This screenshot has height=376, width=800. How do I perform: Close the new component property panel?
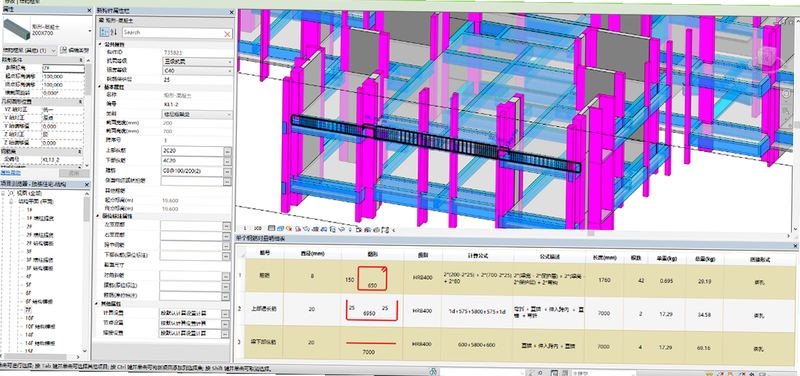click(231, 11)
